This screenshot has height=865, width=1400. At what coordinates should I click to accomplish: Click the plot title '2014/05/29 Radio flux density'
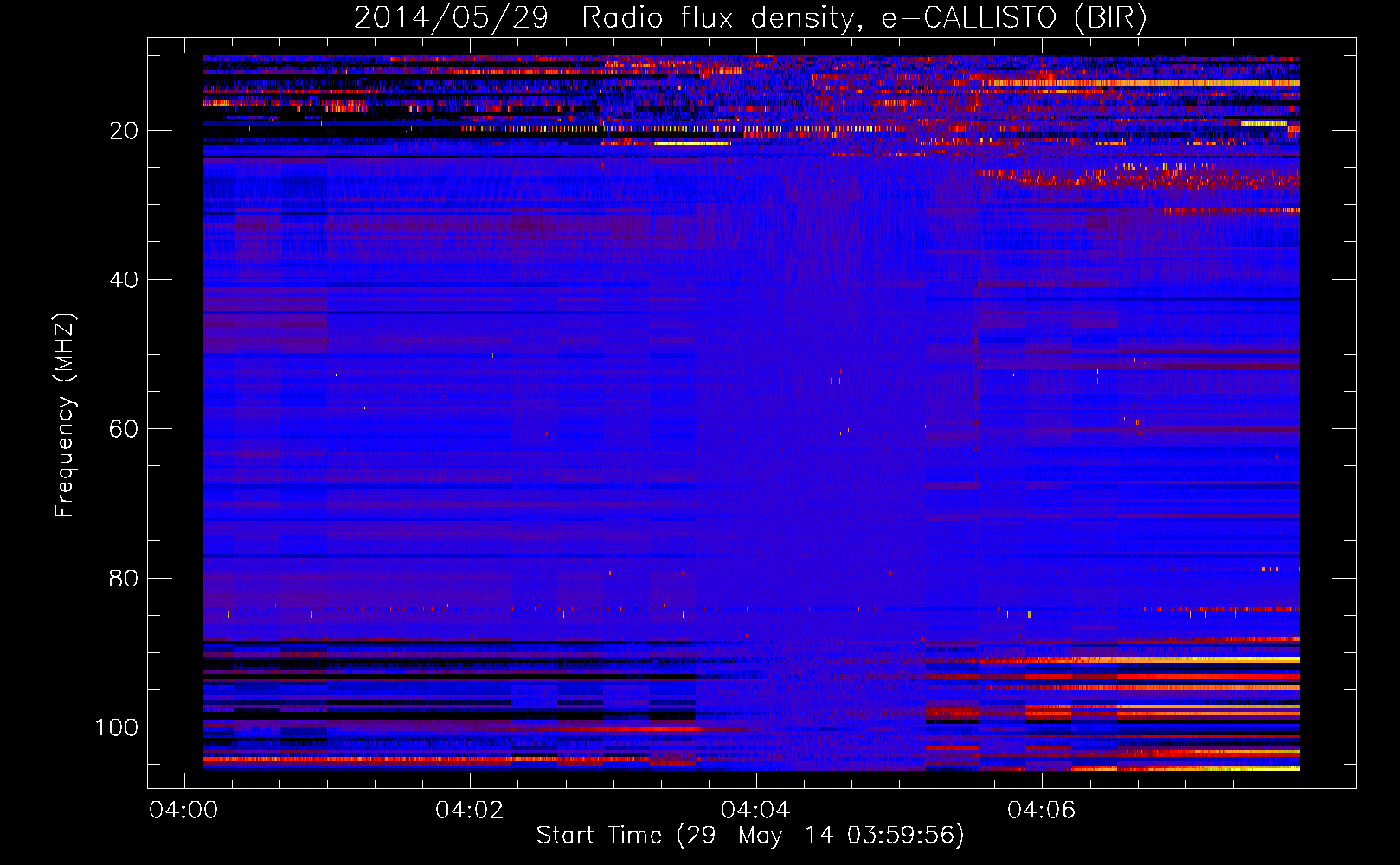click(606, 18)
